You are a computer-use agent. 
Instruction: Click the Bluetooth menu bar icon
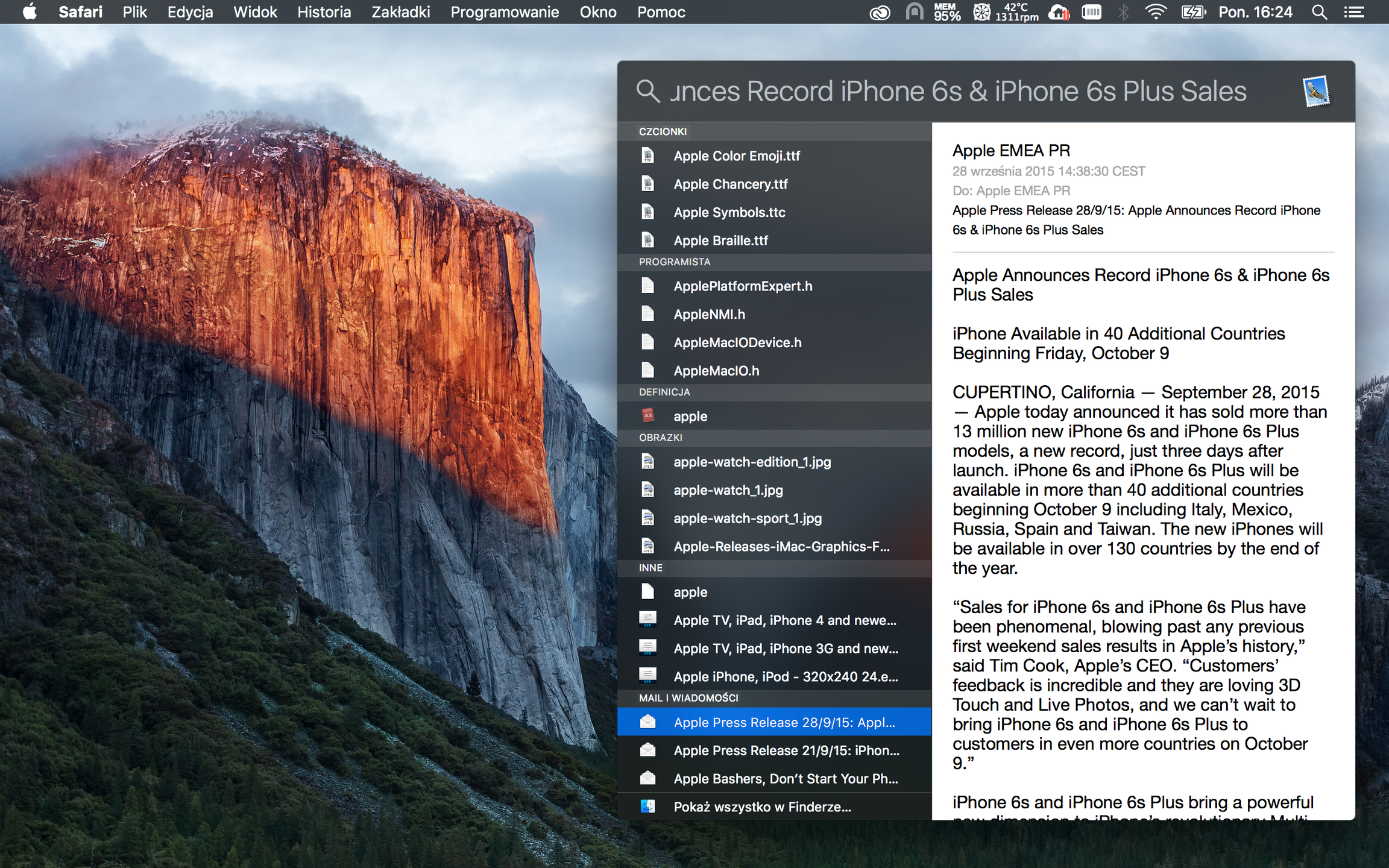click(x=1124, y=12)
